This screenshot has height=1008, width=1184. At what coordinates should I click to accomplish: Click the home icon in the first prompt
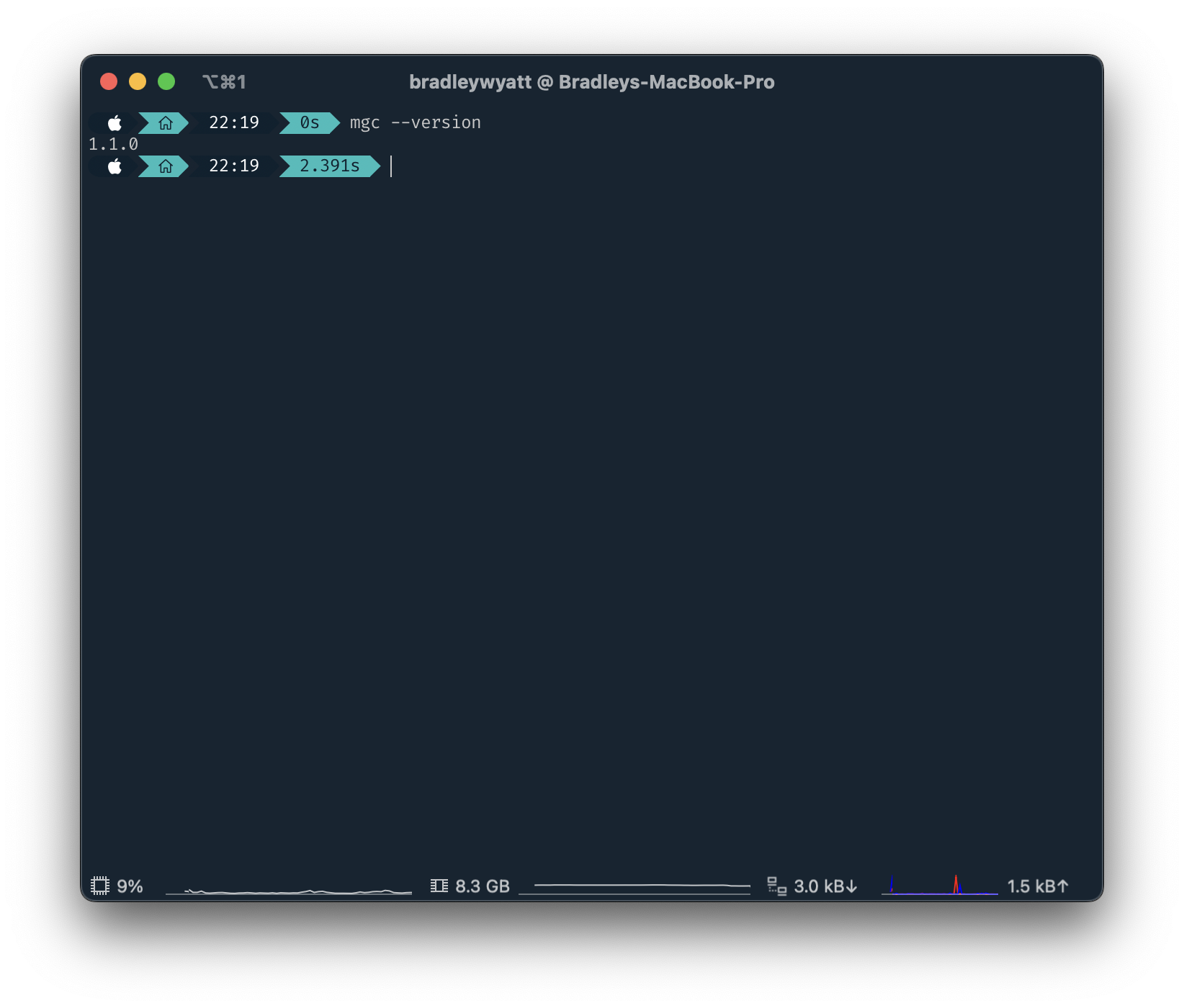(166, 123)
